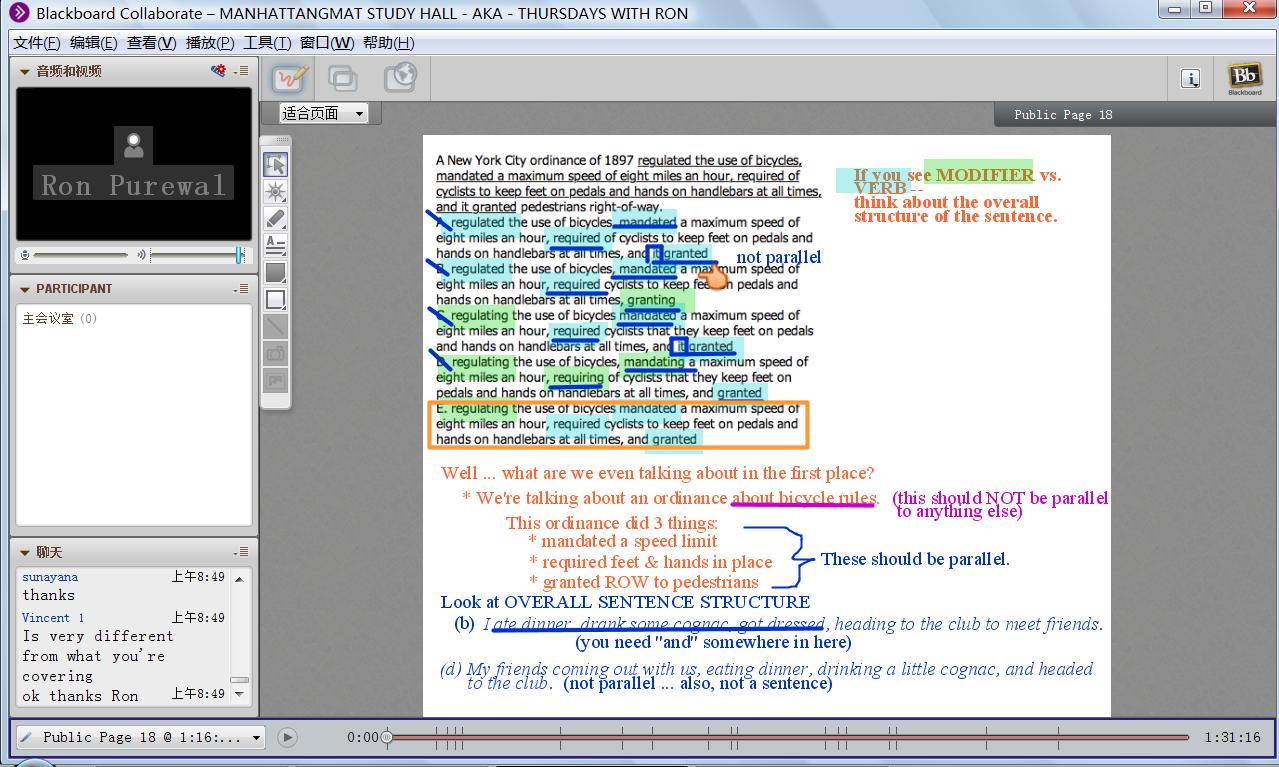This screenshot has height=767, width=1279.
Task: Open the Public Page 18 index dropdown
Action: pyautogui.click(x=141, y=737)
